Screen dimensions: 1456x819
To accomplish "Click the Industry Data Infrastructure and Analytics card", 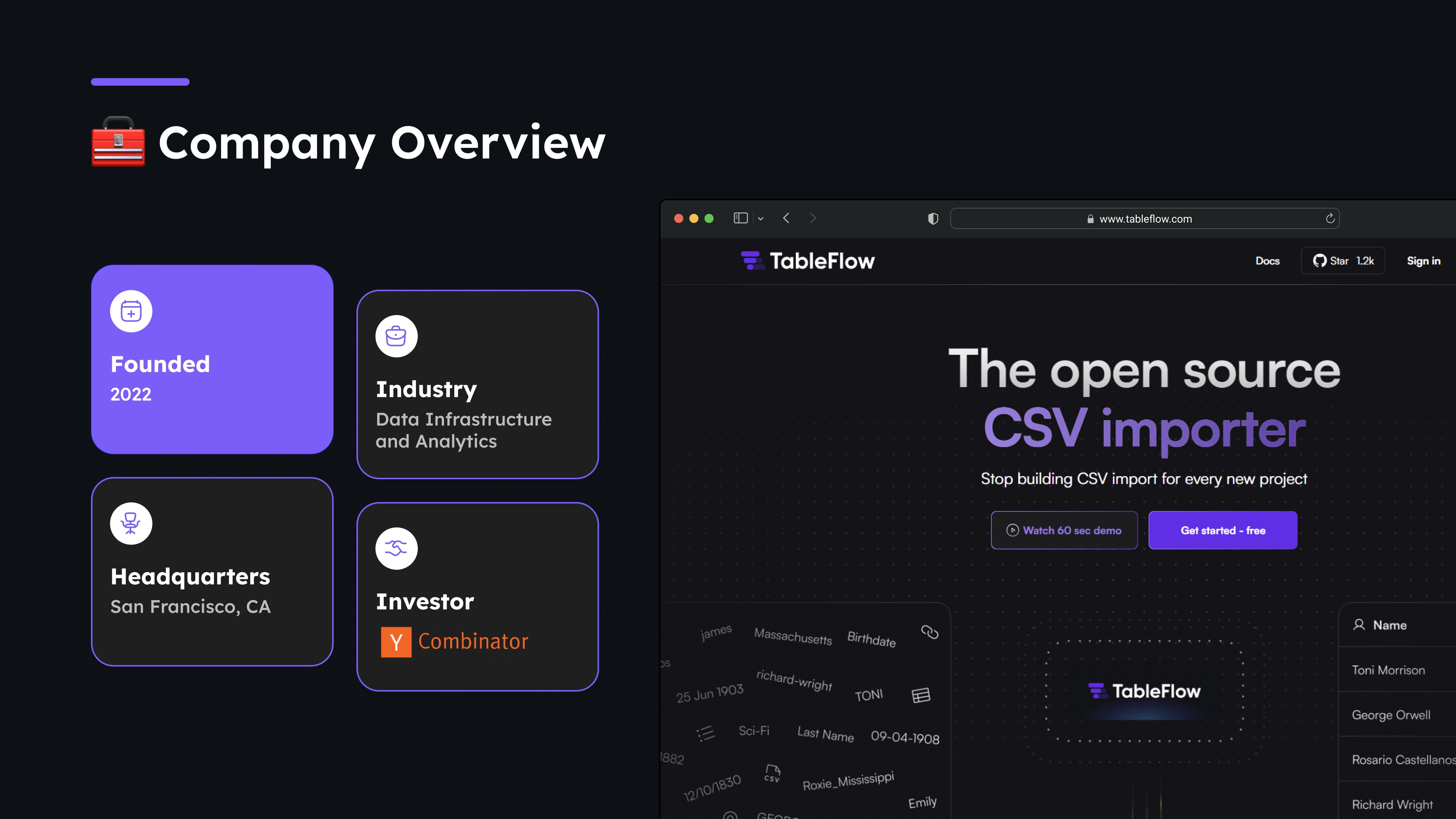I will pyautogui.click(x=478, y=384).
